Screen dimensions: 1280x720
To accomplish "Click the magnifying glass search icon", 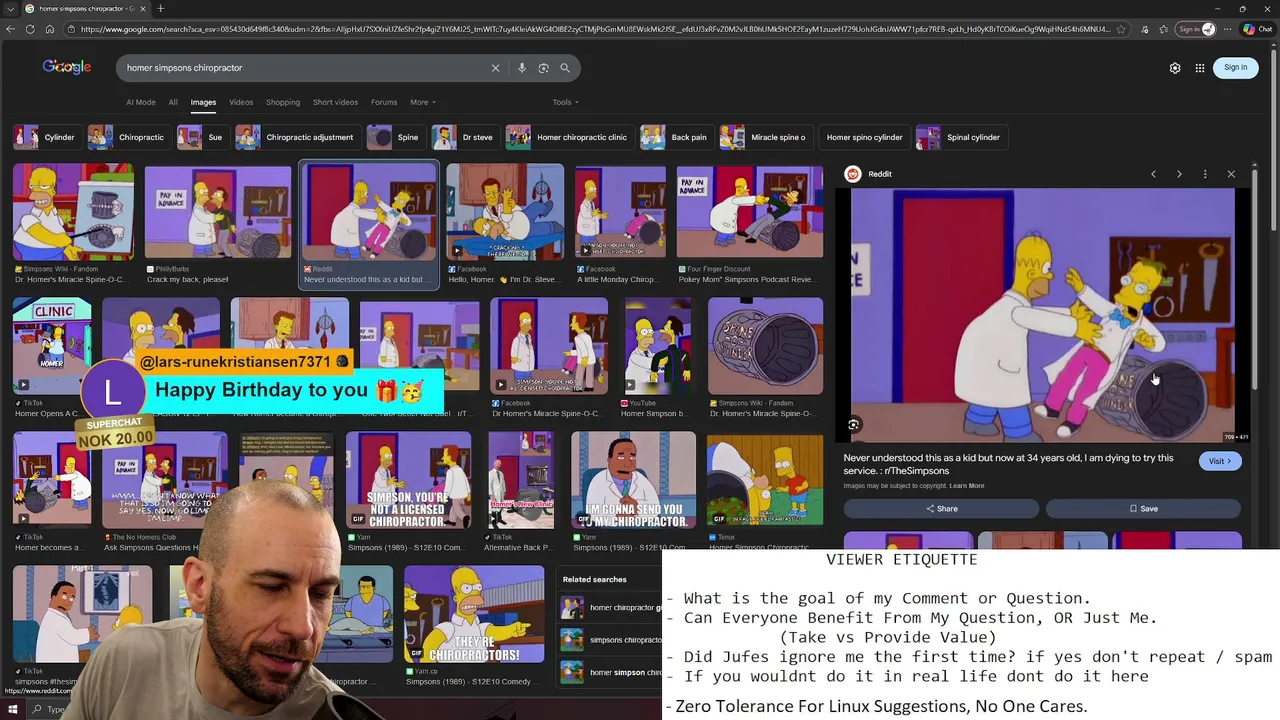I will (x=565, y=68).
